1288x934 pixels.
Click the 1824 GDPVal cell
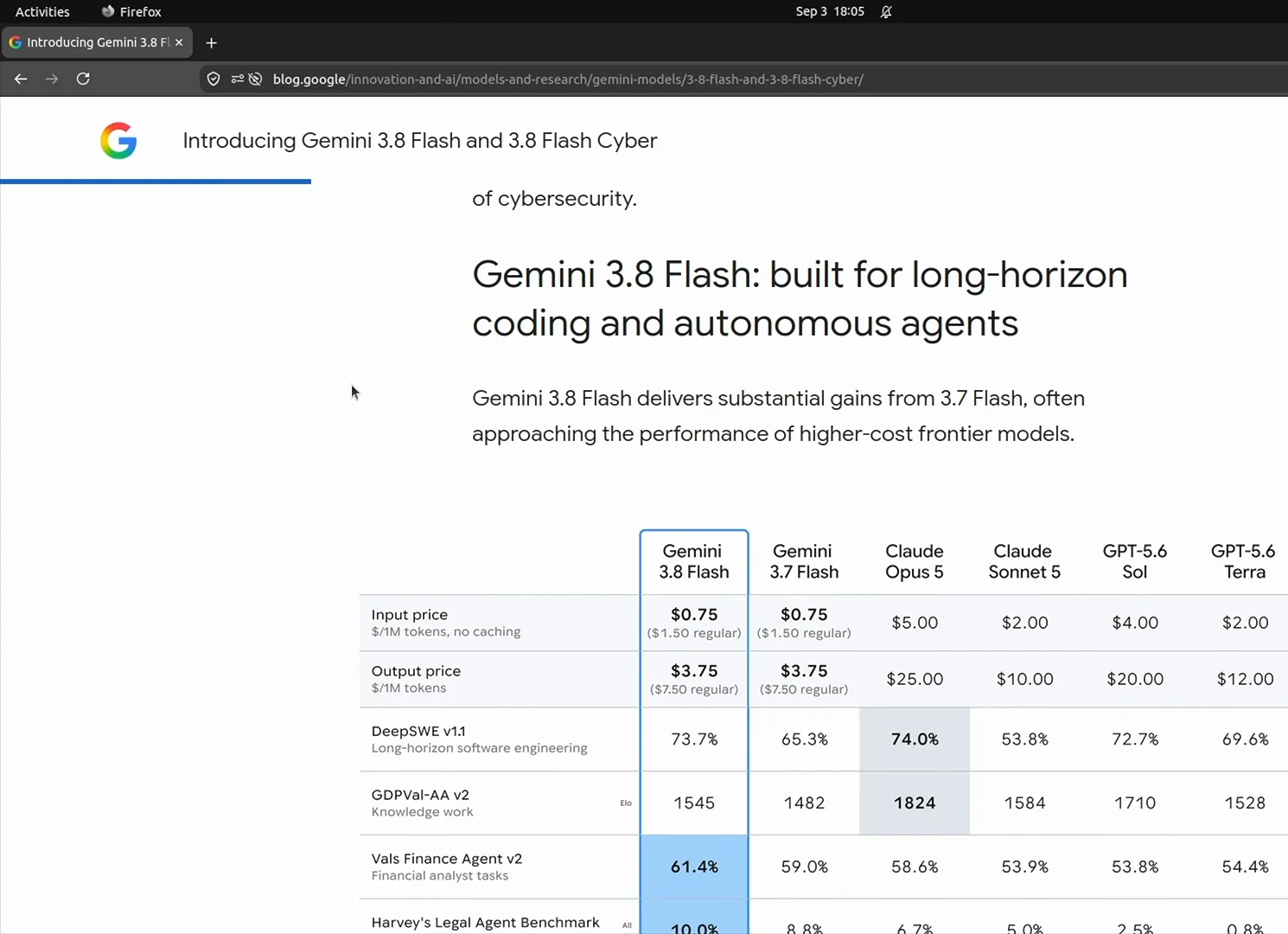tap(915, 803)
